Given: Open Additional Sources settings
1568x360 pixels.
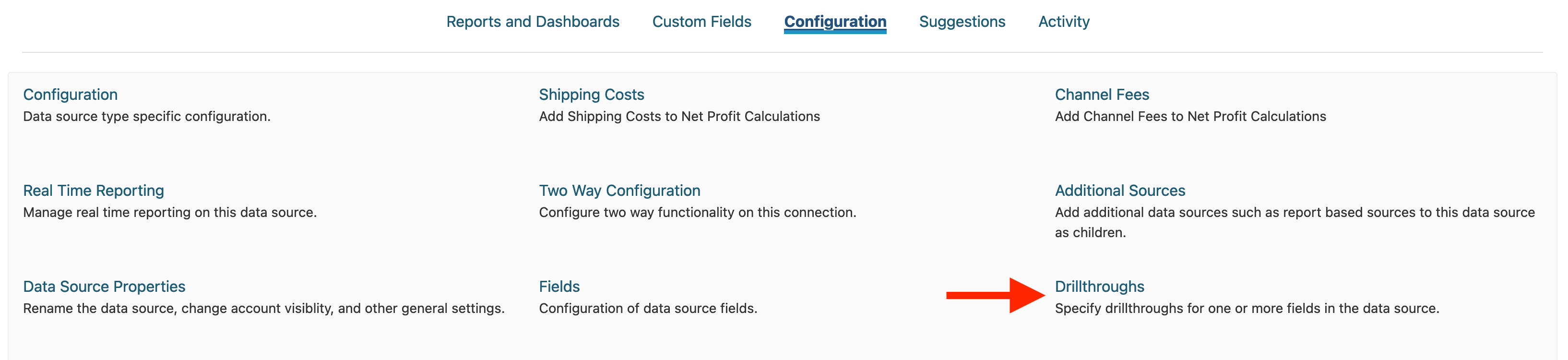Looking at the screenshot, I should [1120, 190].
